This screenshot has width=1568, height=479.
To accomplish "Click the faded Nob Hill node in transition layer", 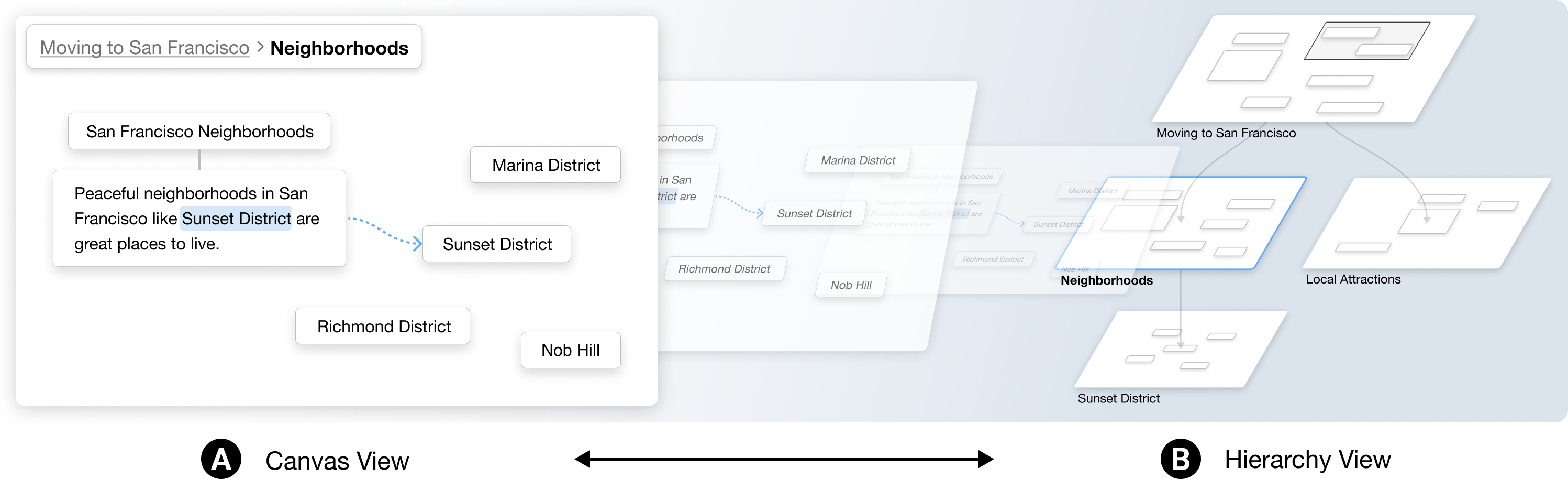I will 850,285.
